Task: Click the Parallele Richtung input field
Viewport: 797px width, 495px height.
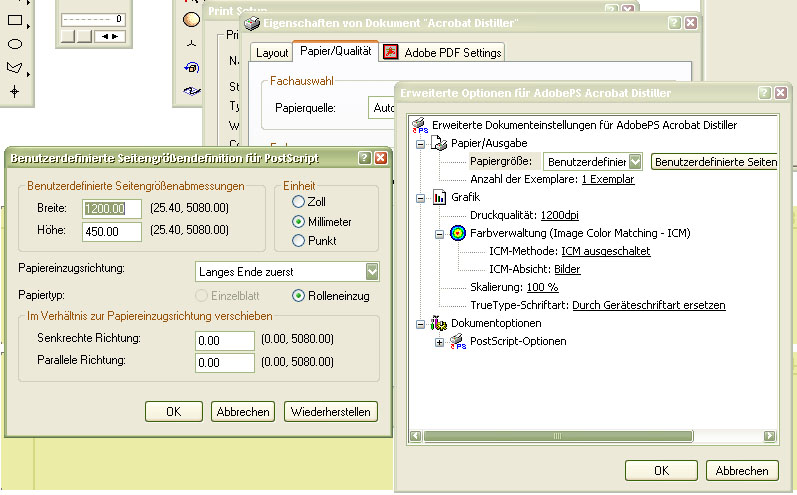Action: [225, 363]
